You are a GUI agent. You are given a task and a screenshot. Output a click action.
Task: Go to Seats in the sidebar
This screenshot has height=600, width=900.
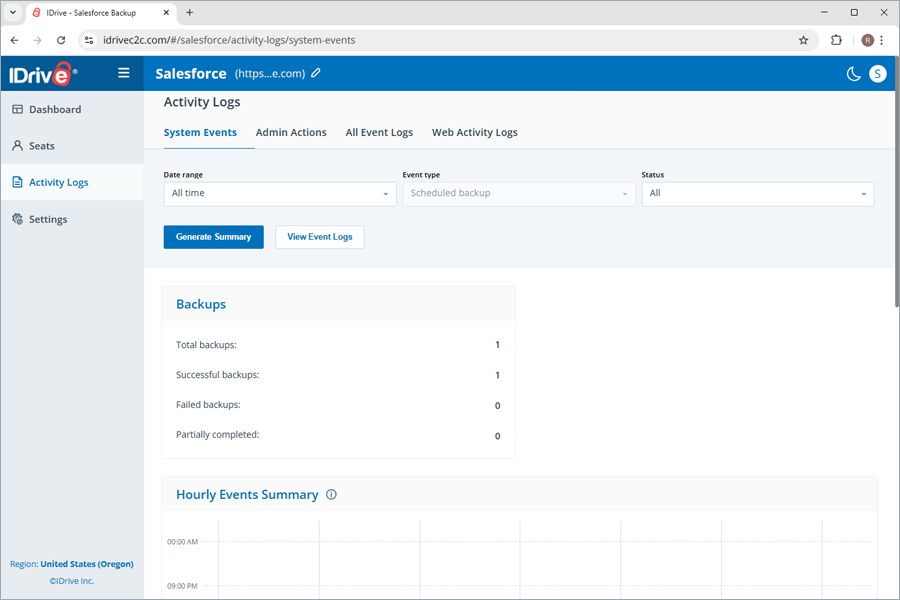pyautogui.click(x=42, y=146)
